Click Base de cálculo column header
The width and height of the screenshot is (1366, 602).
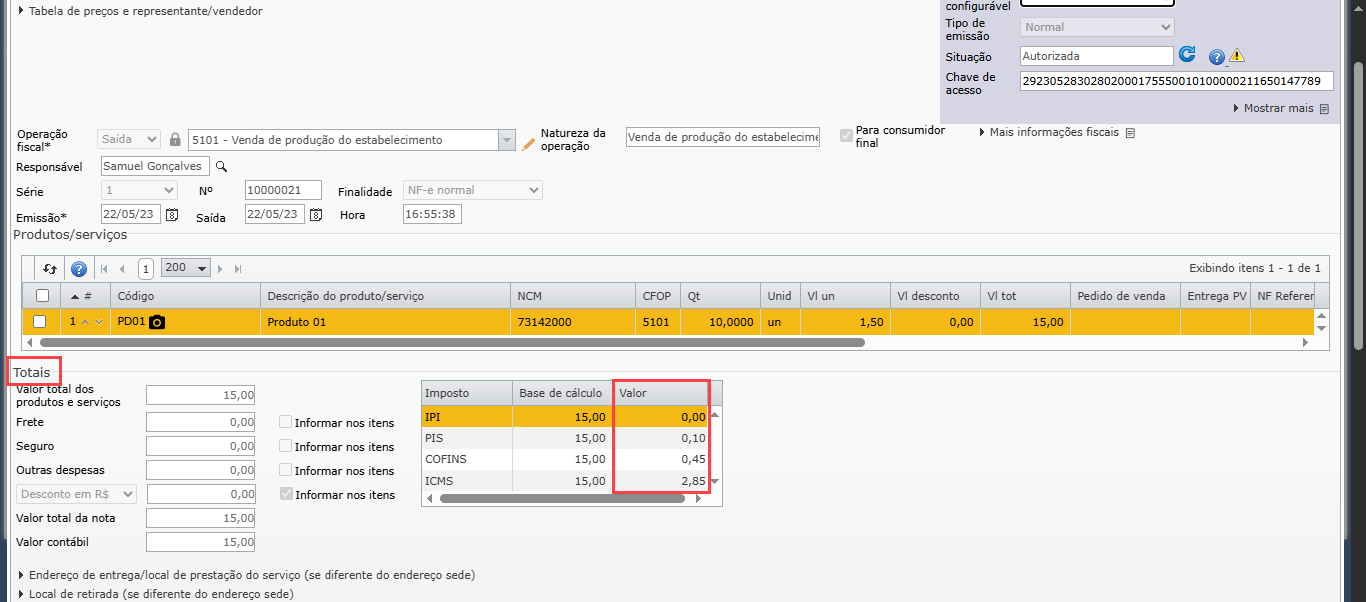click(x=562, y=393)
